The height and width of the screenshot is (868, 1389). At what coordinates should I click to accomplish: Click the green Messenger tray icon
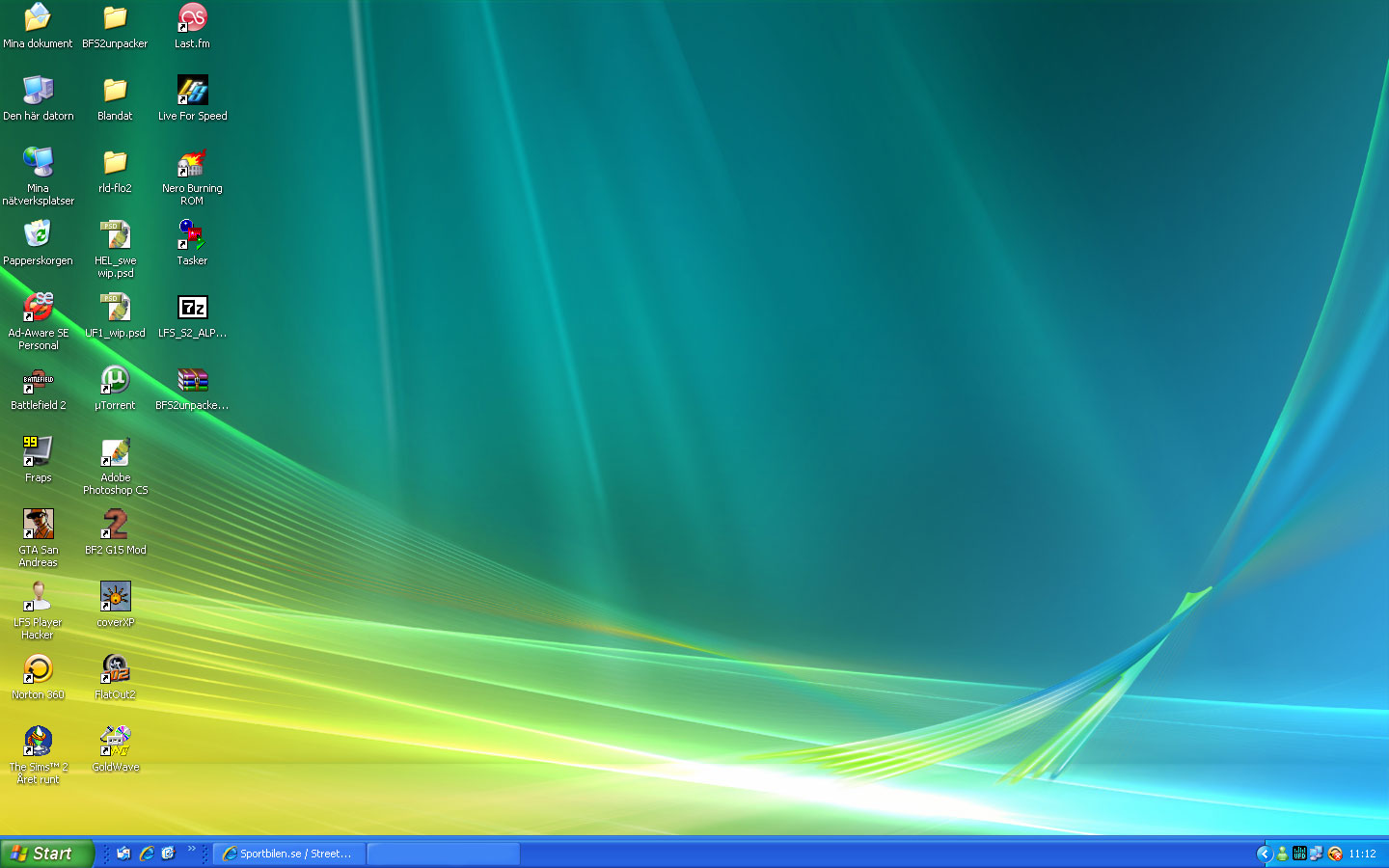click(x=1282, y=854)
